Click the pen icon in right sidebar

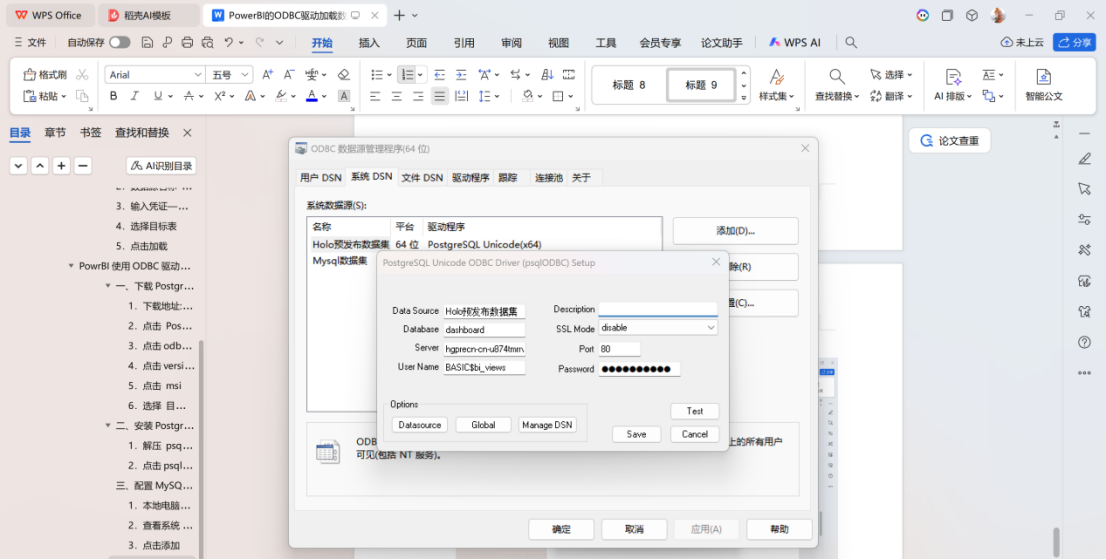tap(1085, 159)
